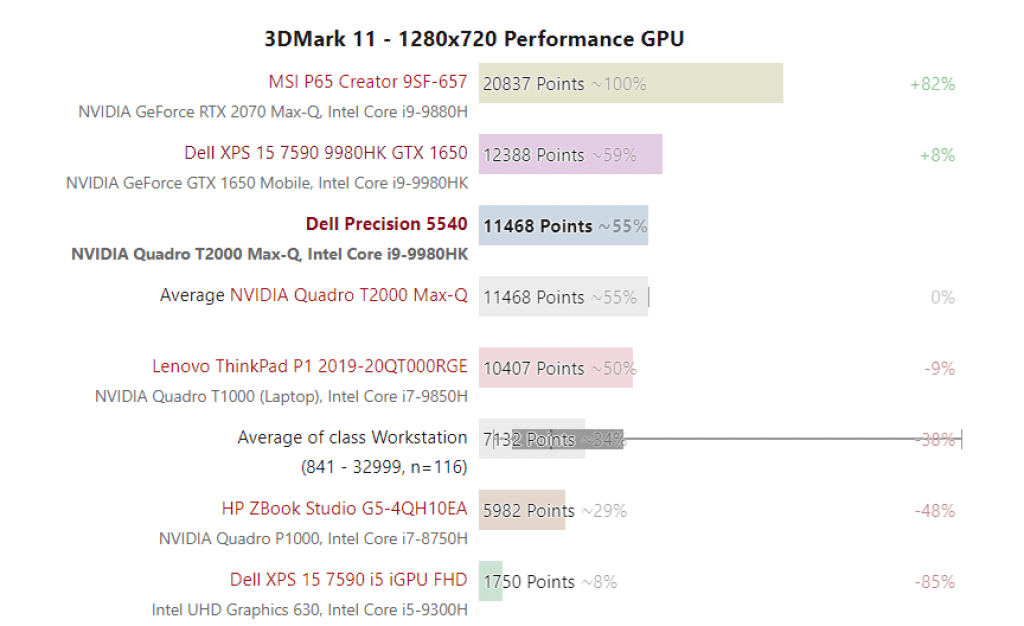Click the 5982 Points bar

522,510
